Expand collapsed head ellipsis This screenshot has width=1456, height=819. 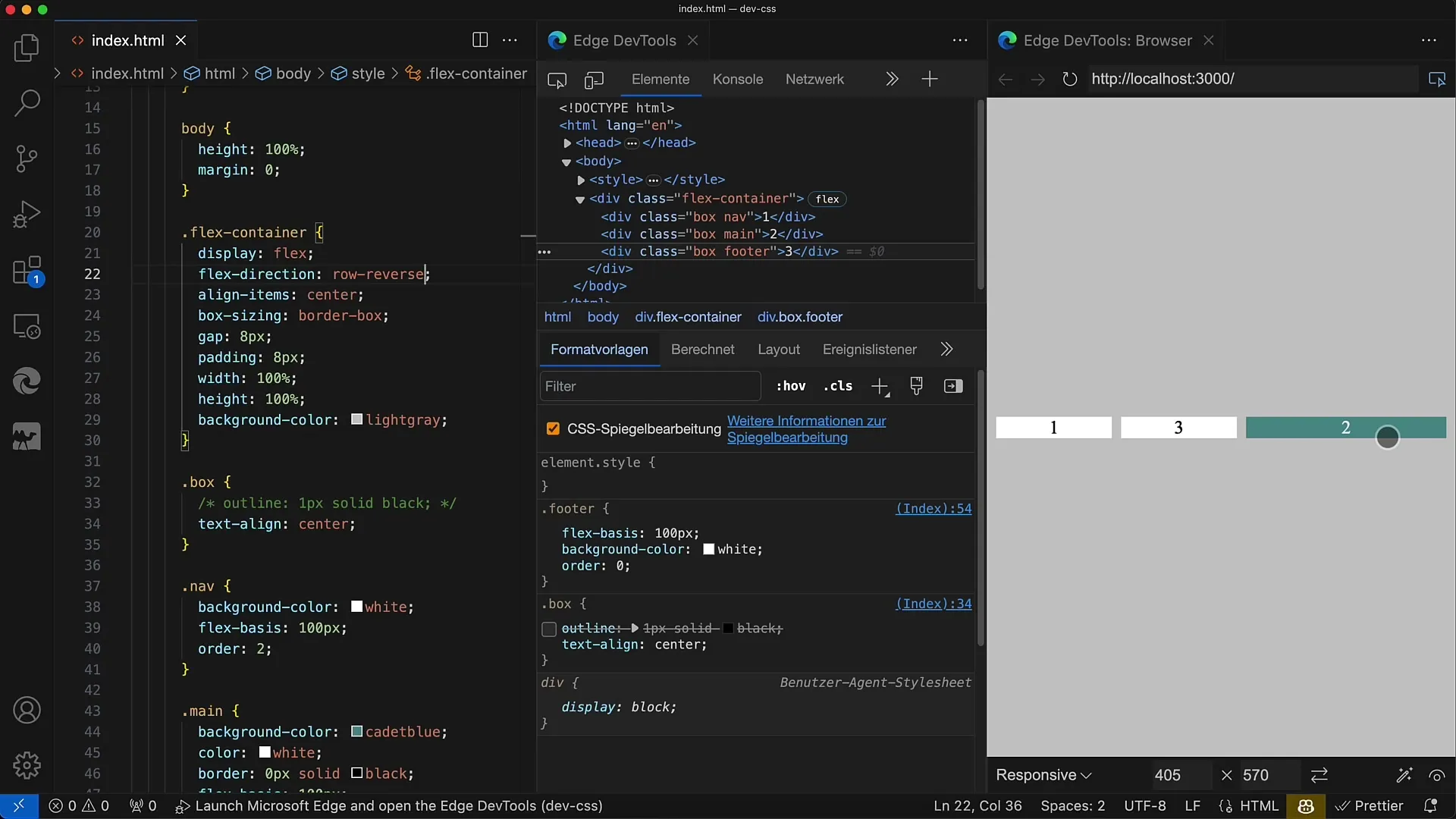pos(632,143)
